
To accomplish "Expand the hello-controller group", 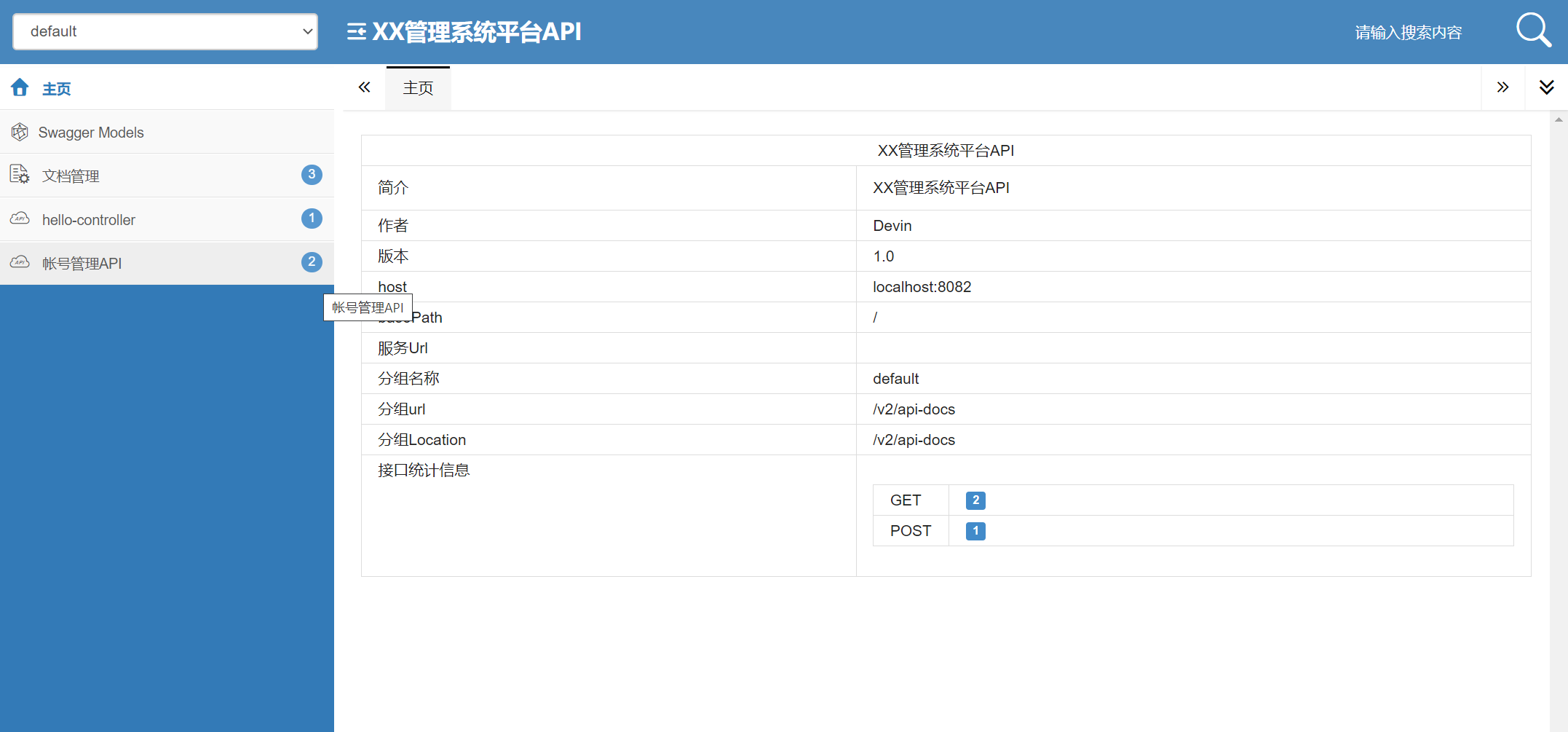I will coord(167,219).
